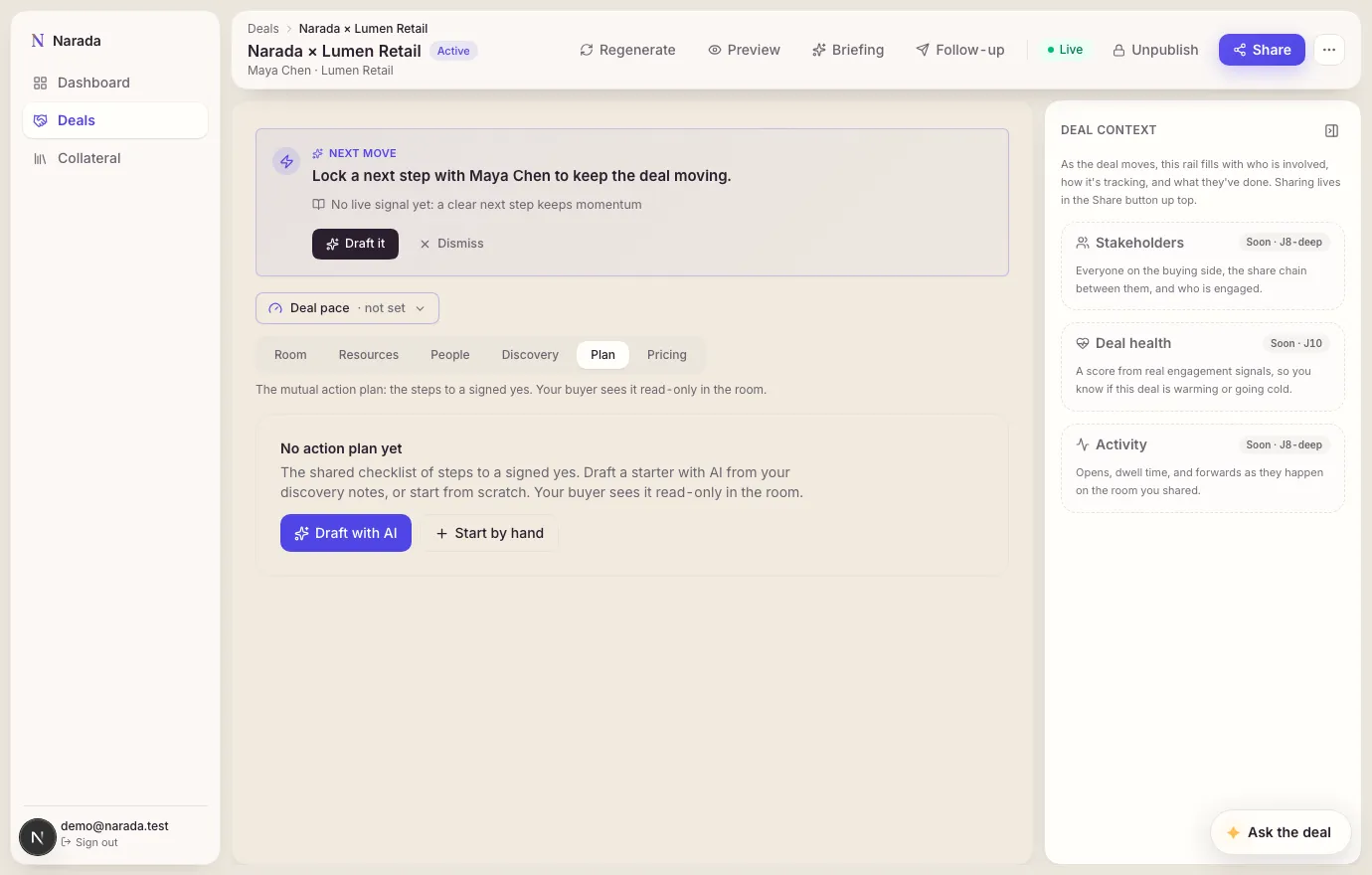Click the NEXT MOVE sparkle icon
The image size is (1372, 875).
click(x=318, y=154)
